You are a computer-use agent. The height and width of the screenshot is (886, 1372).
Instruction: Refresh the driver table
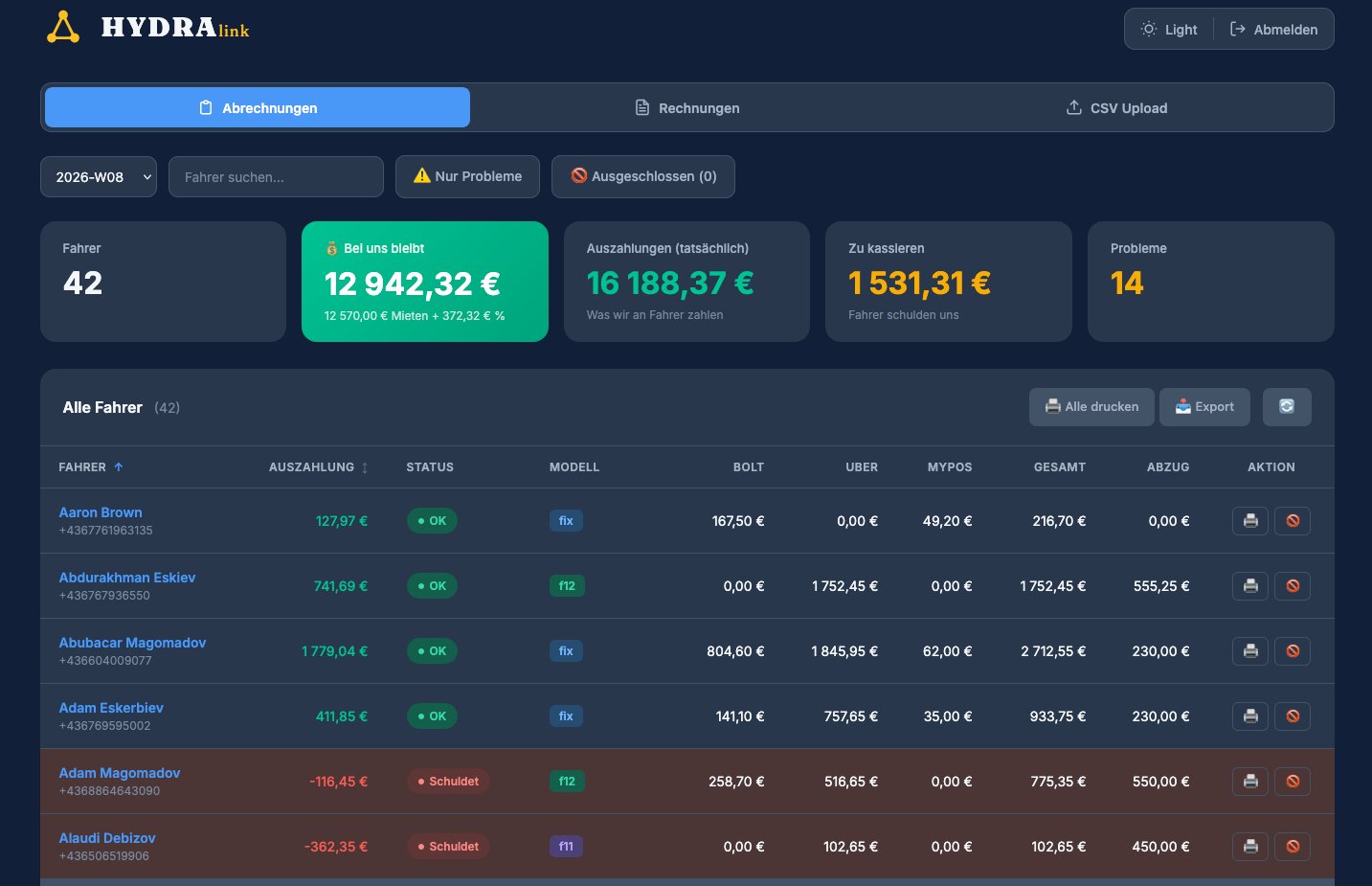point(1287,407)
